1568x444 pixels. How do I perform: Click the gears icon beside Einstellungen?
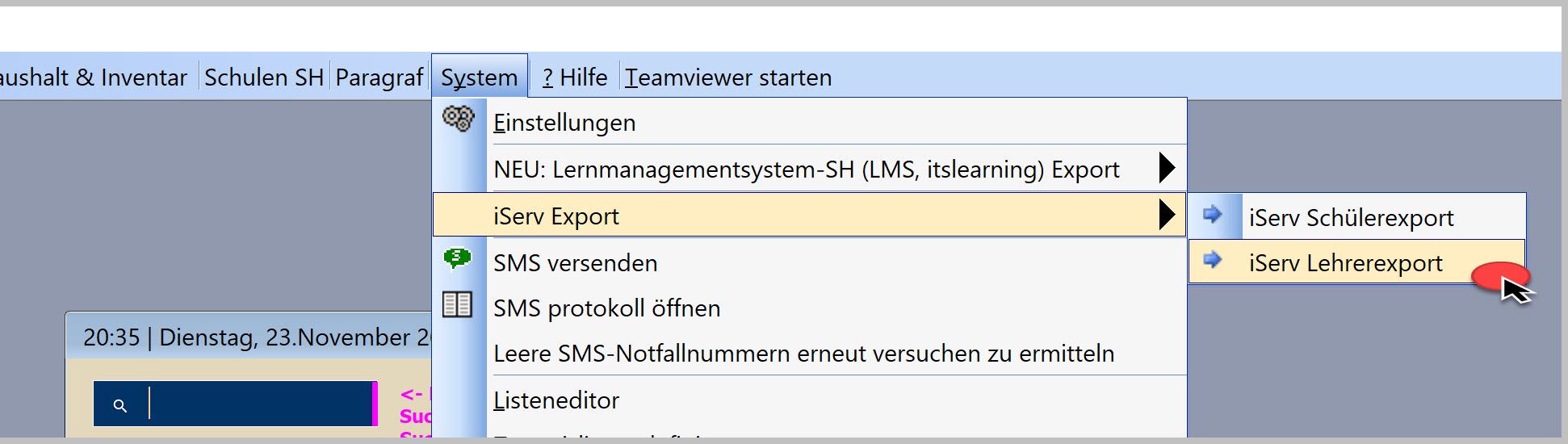click(x=458, y=119)
